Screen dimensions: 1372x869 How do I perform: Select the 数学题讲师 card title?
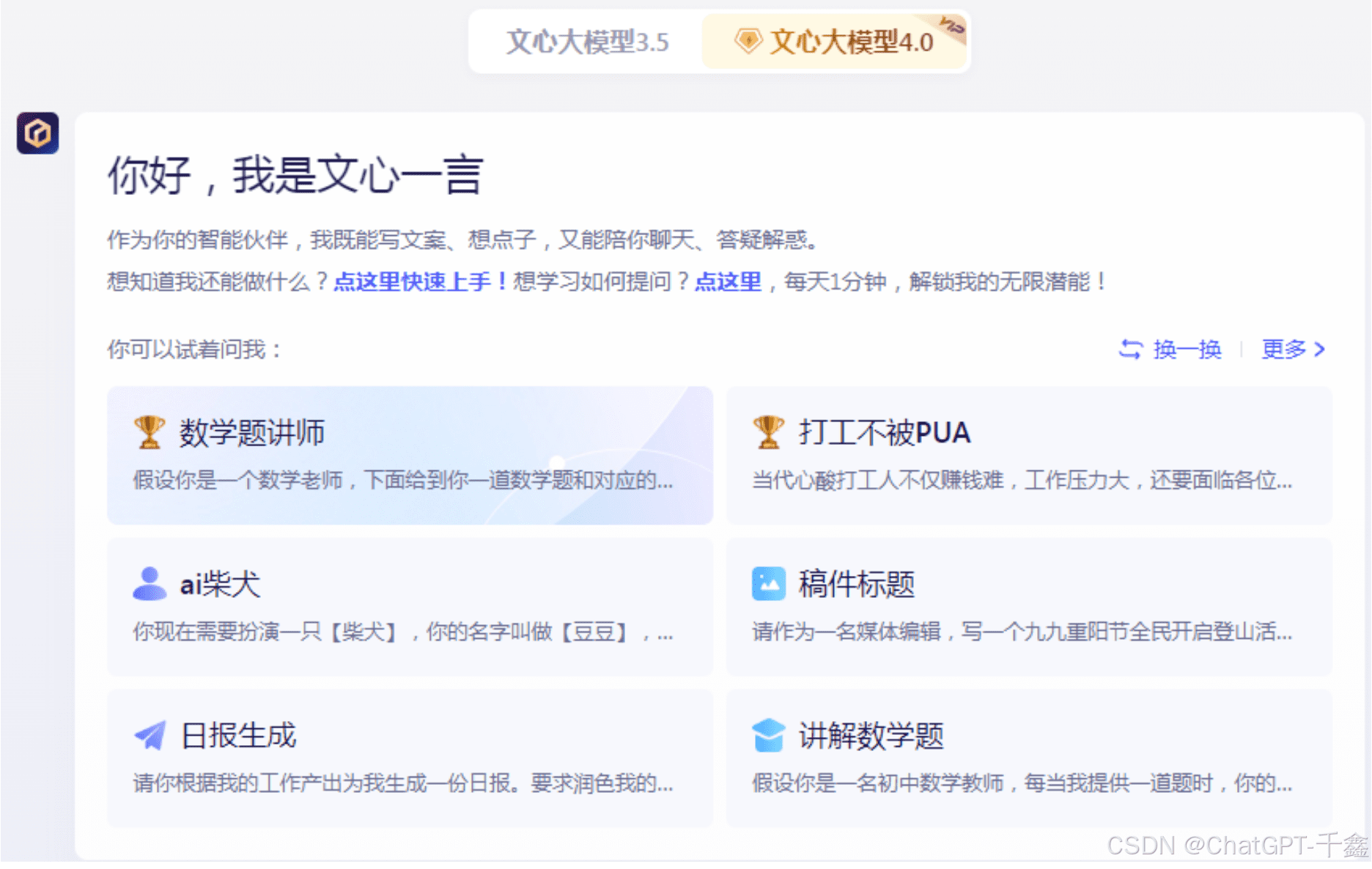tap(252, 433)
